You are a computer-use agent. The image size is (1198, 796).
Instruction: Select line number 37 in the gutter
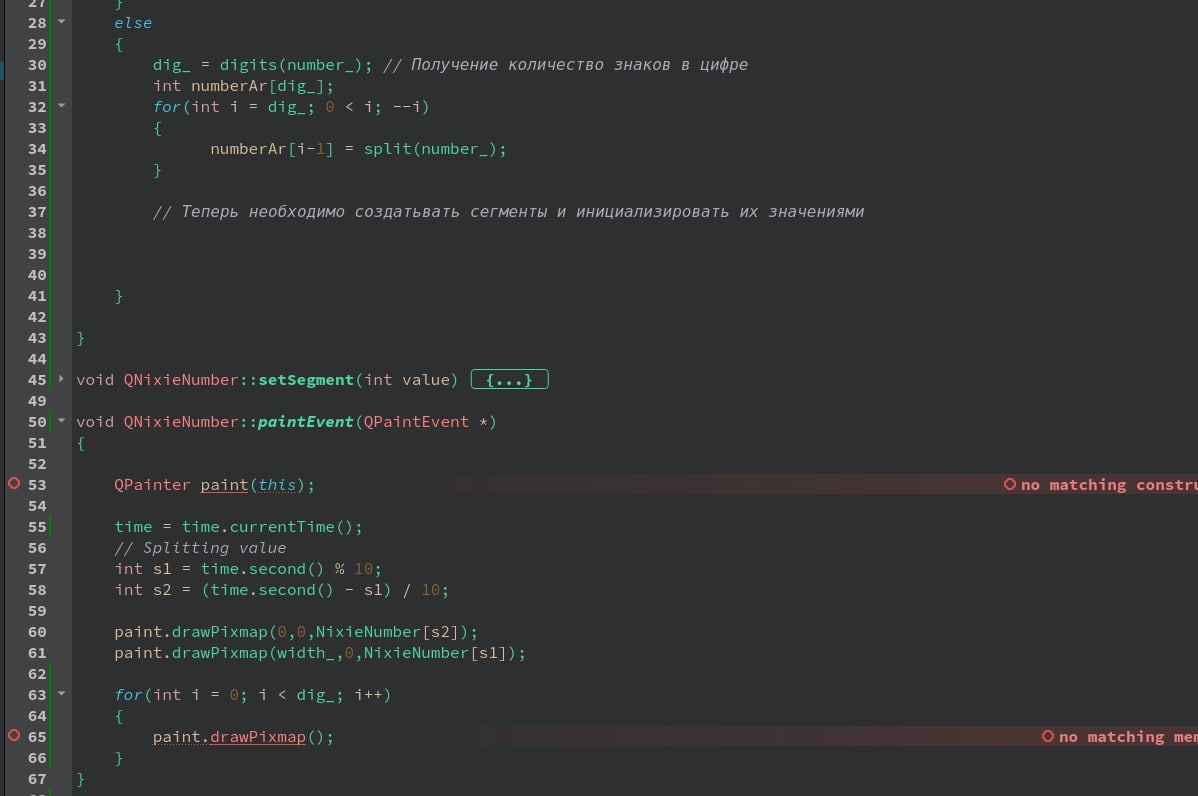tap(37, 212)
